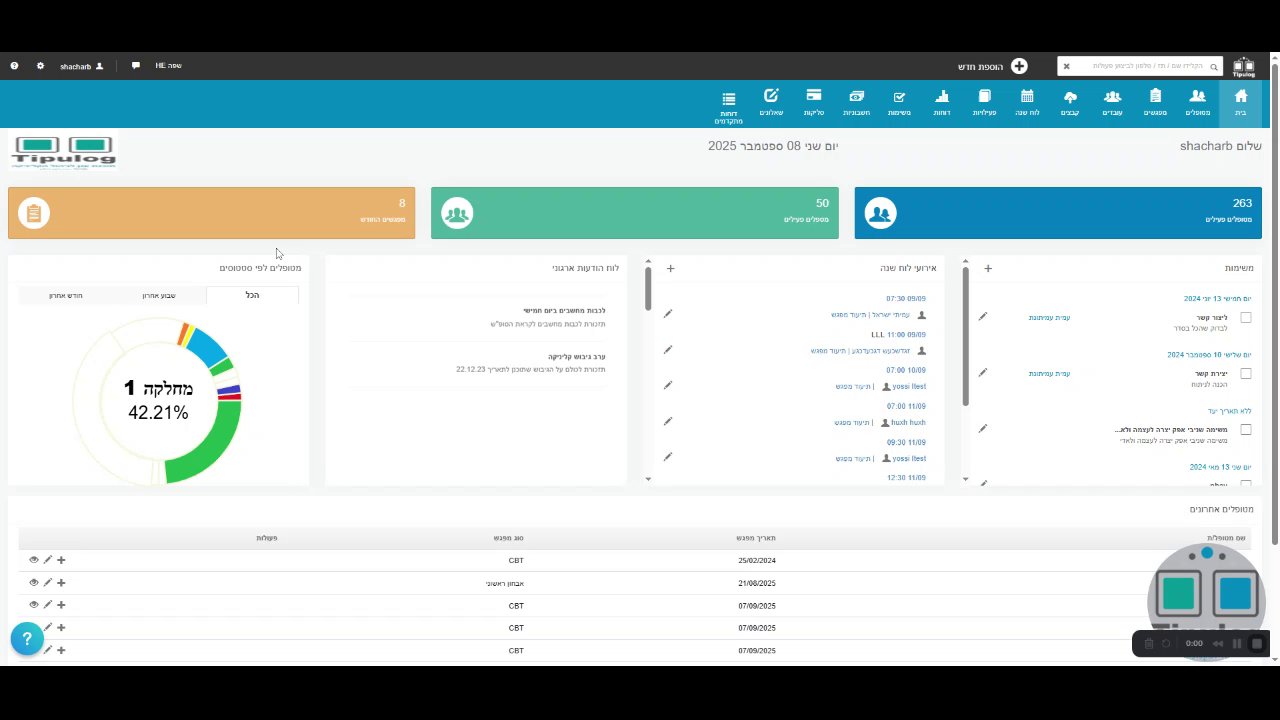Click the settings gear in top bar
1280x720 pixels.
point(41,66)
